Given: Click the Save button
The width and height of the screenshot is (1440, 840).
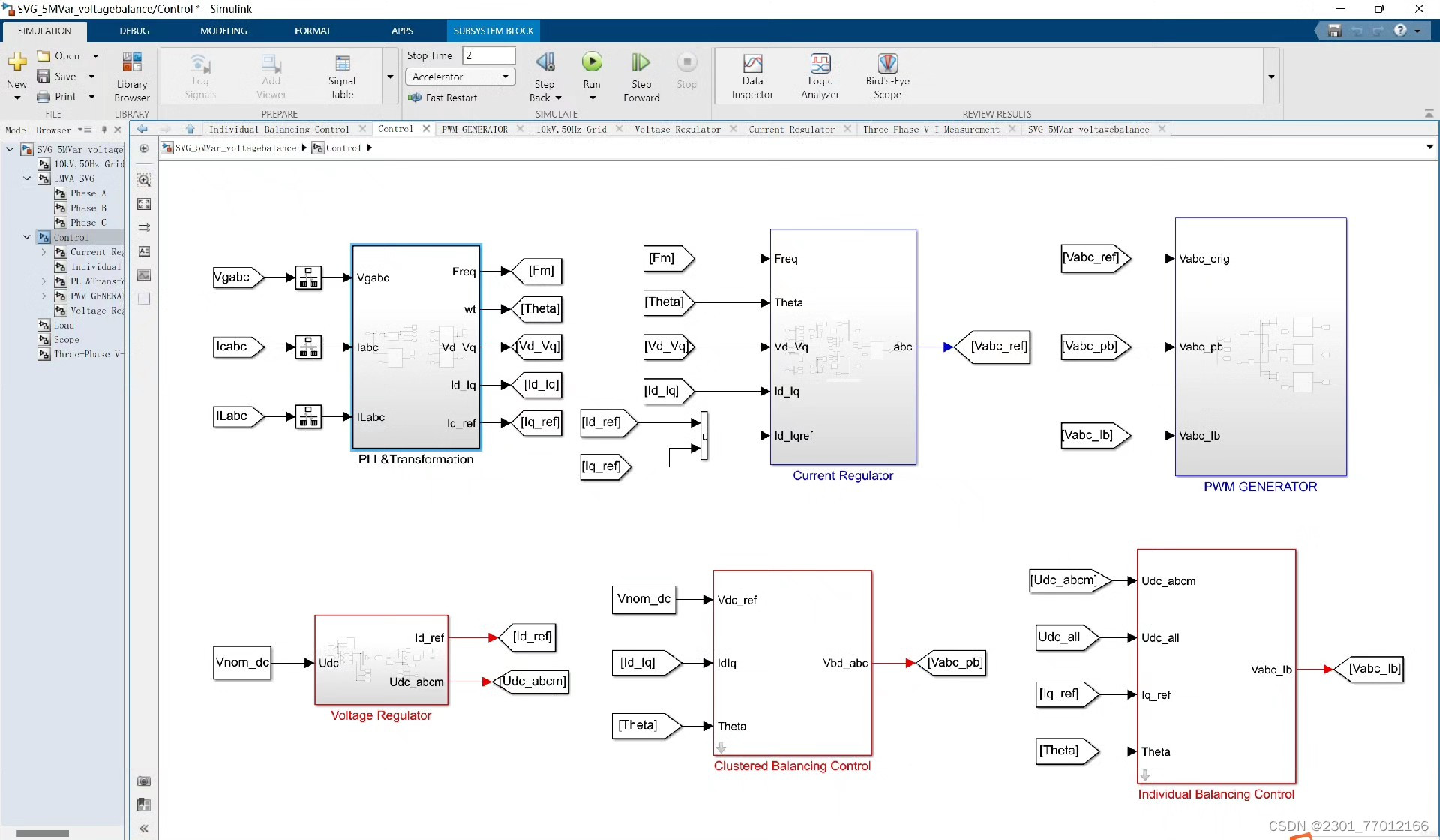Looking at the screenshot, I should point(56,76).
